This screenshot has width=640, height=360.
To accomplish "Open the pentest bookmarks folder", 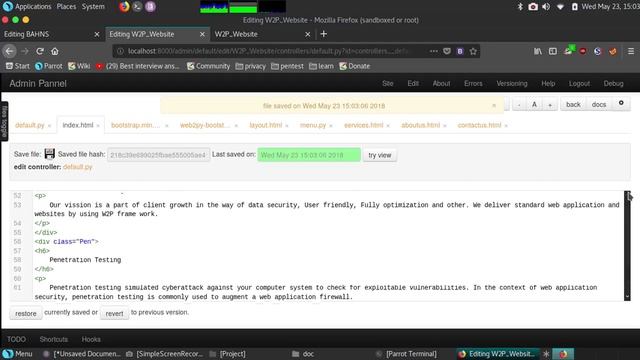I will 287,66.
